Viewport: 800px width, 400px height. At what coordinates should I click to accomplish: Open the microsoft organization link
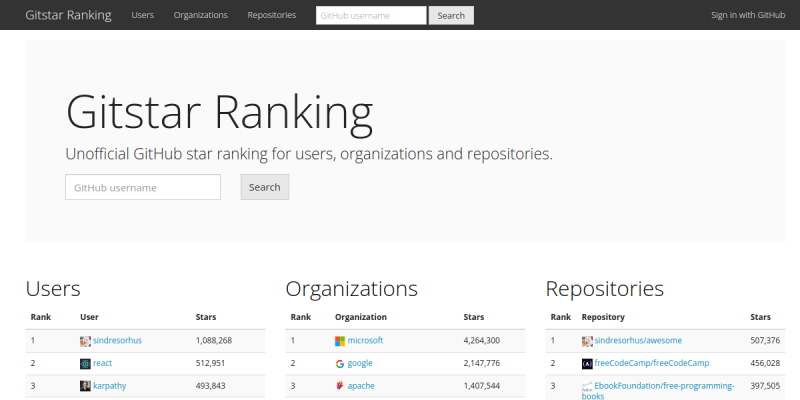click(x=365, y=340)
